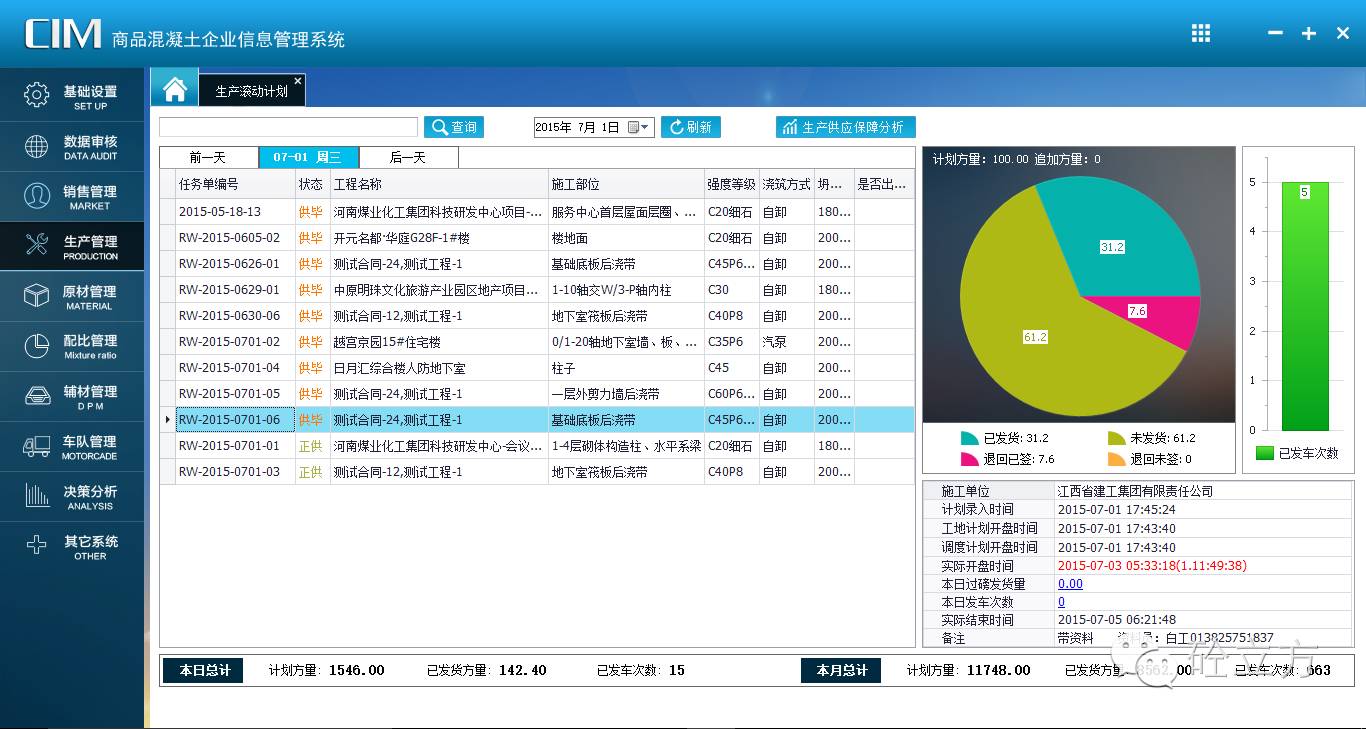Select the 07-01 周三 day tab
Viewport: 1366px width, 729px height.
click(x=308, y=157)
